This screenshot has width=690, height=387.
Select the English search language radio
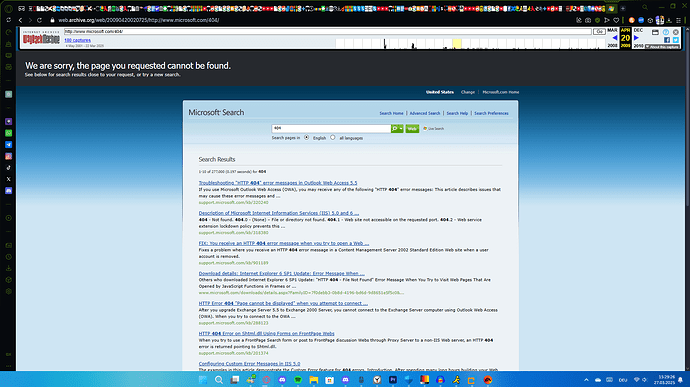pos(307,137)
